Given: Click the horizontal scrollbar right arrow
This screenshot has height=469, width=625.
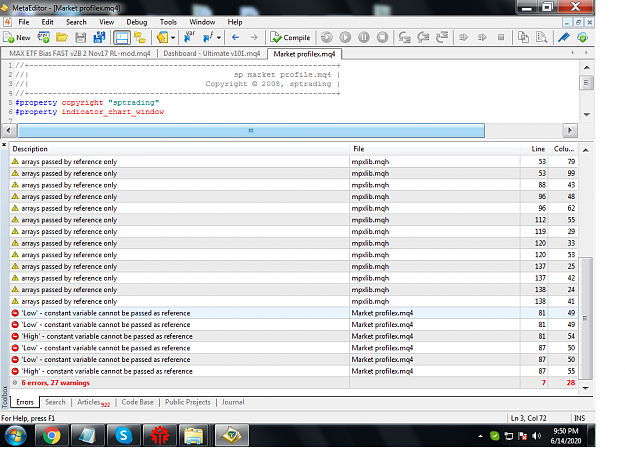Looking at the screenshot, I should pyautogui.click(x=570, y=130).
